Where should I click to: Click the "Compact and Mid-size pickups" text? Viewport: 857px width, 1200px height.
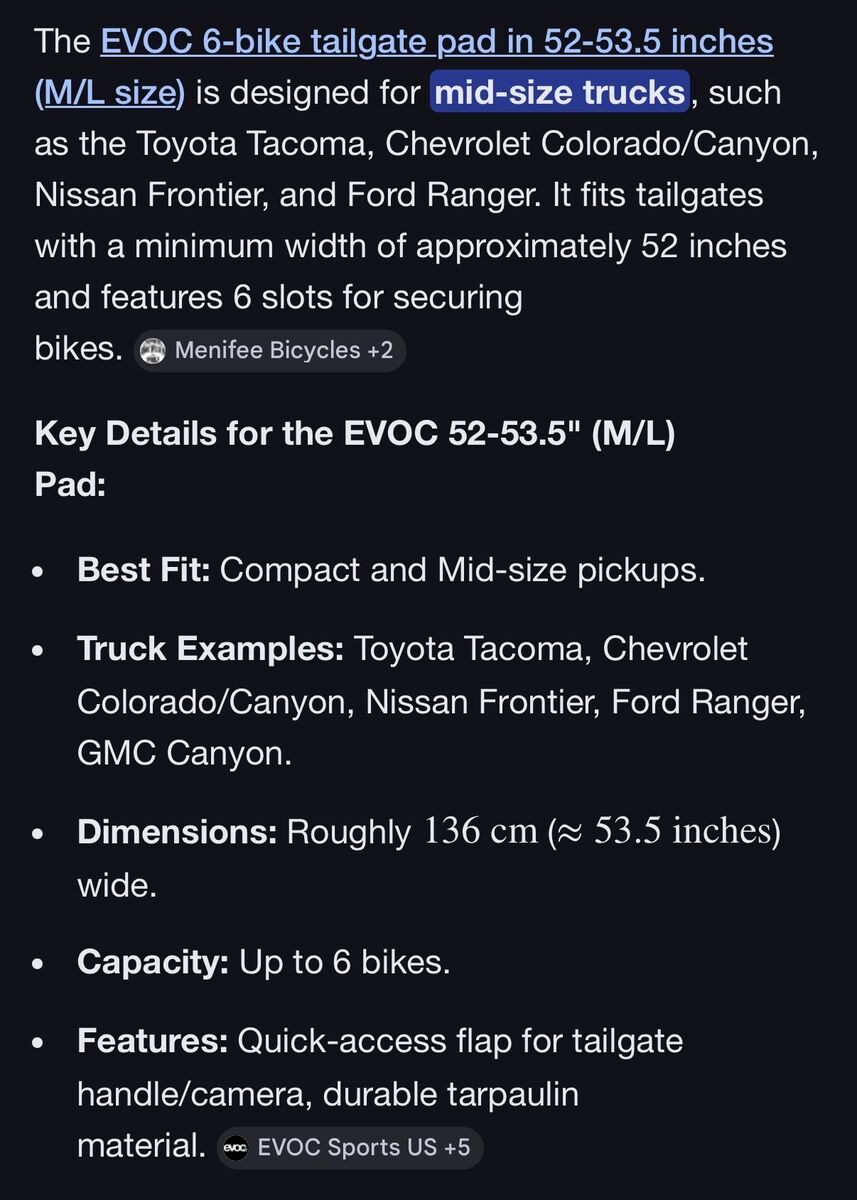[x=461, y=570]
